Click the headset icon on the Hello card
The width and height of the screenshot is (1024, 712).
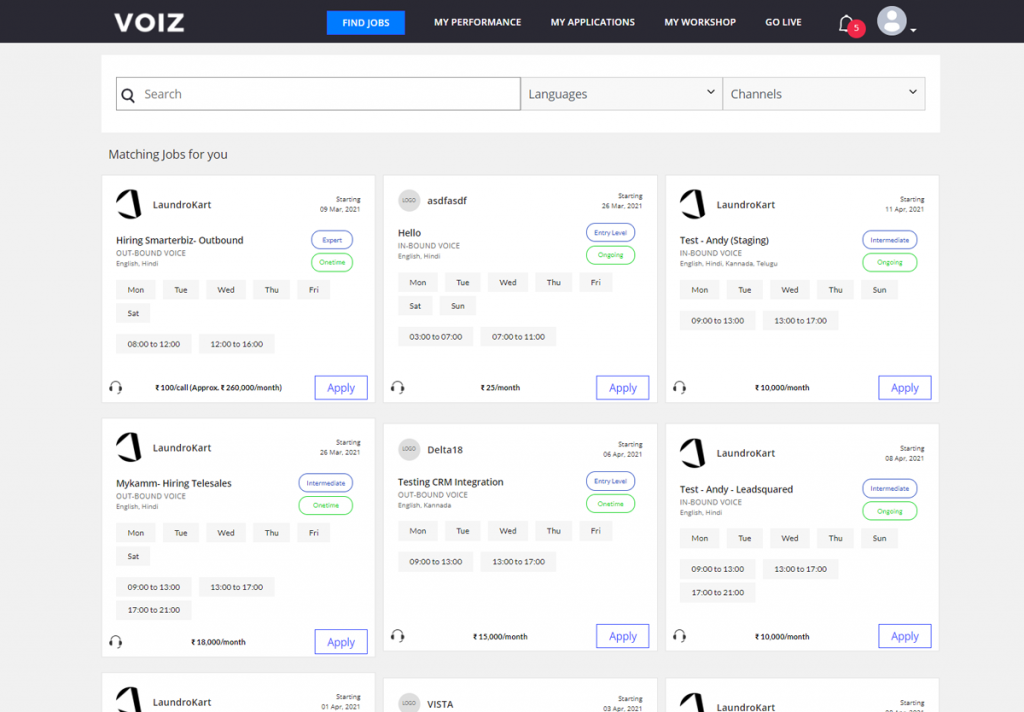pyautogui.click(x=398, y=387)
